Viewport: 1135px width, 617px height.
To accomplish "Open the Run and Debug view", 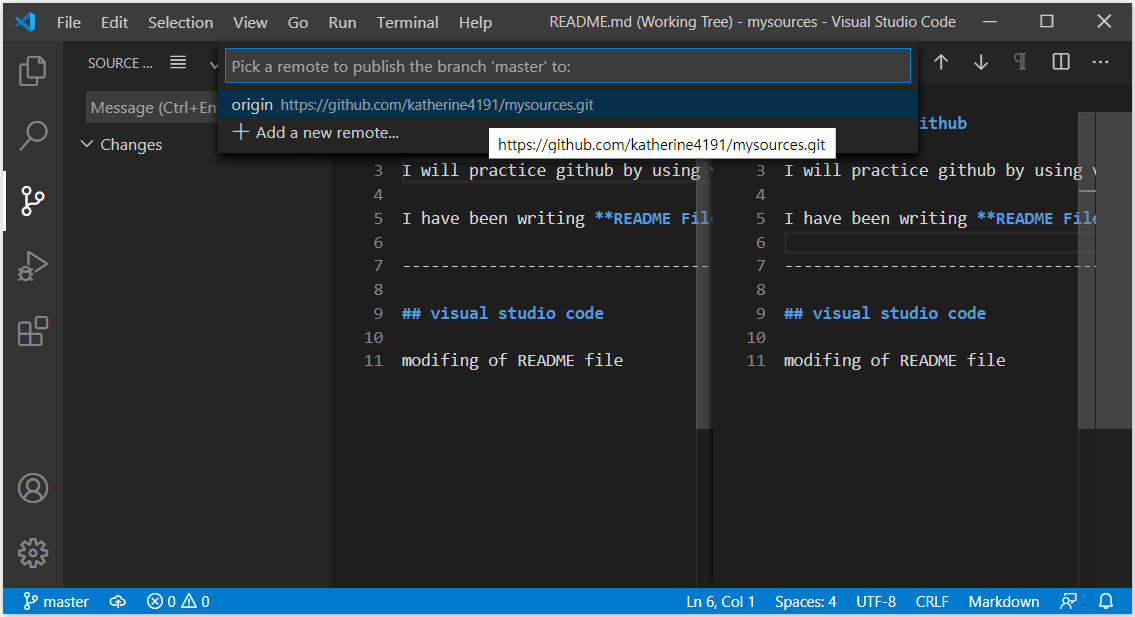I will click(33, 266).
